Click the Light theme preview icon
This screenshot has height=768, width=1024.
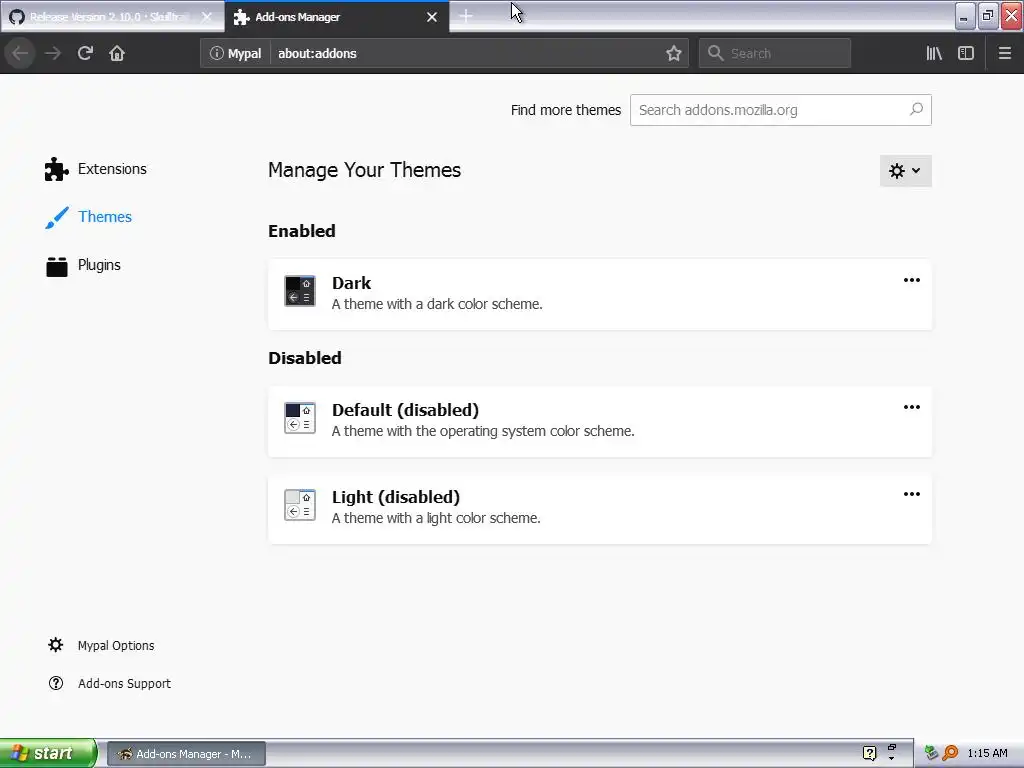tap(300, 505)
